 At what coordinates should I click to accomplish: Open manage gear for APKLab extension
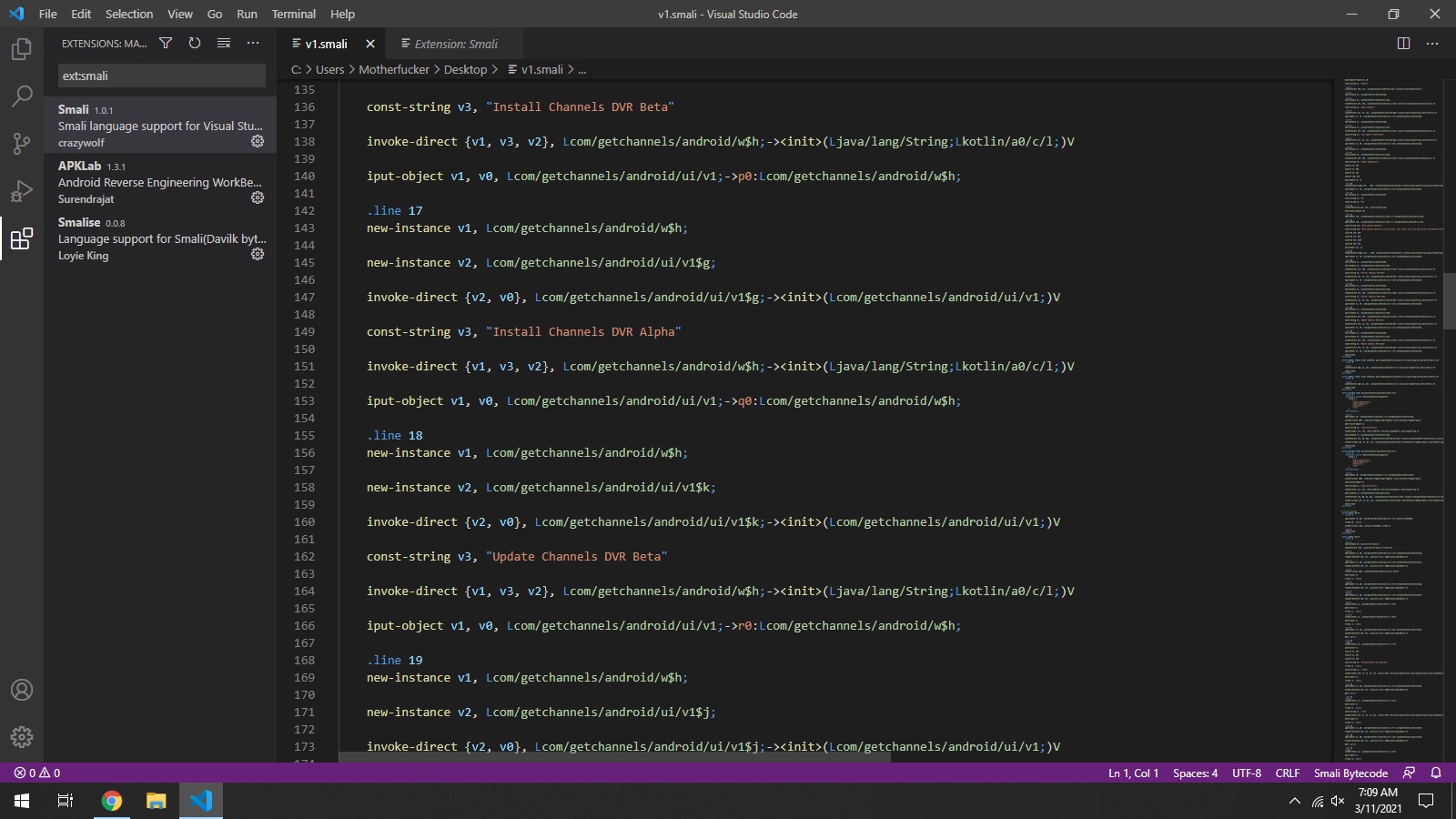pos(258,198)
